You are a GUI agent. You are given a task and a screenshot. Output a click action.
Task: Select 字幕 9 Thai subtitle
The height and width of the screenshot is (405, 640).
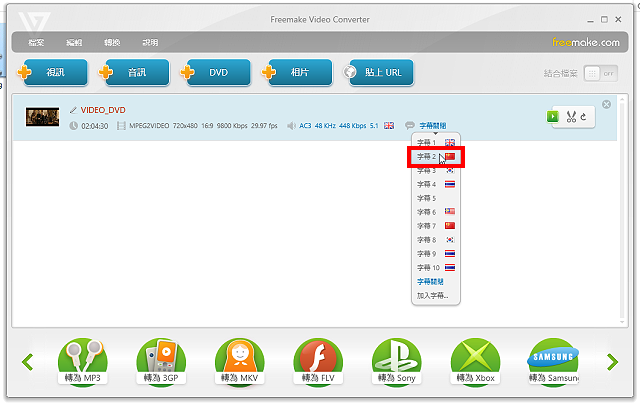click(x=436, y=254)
